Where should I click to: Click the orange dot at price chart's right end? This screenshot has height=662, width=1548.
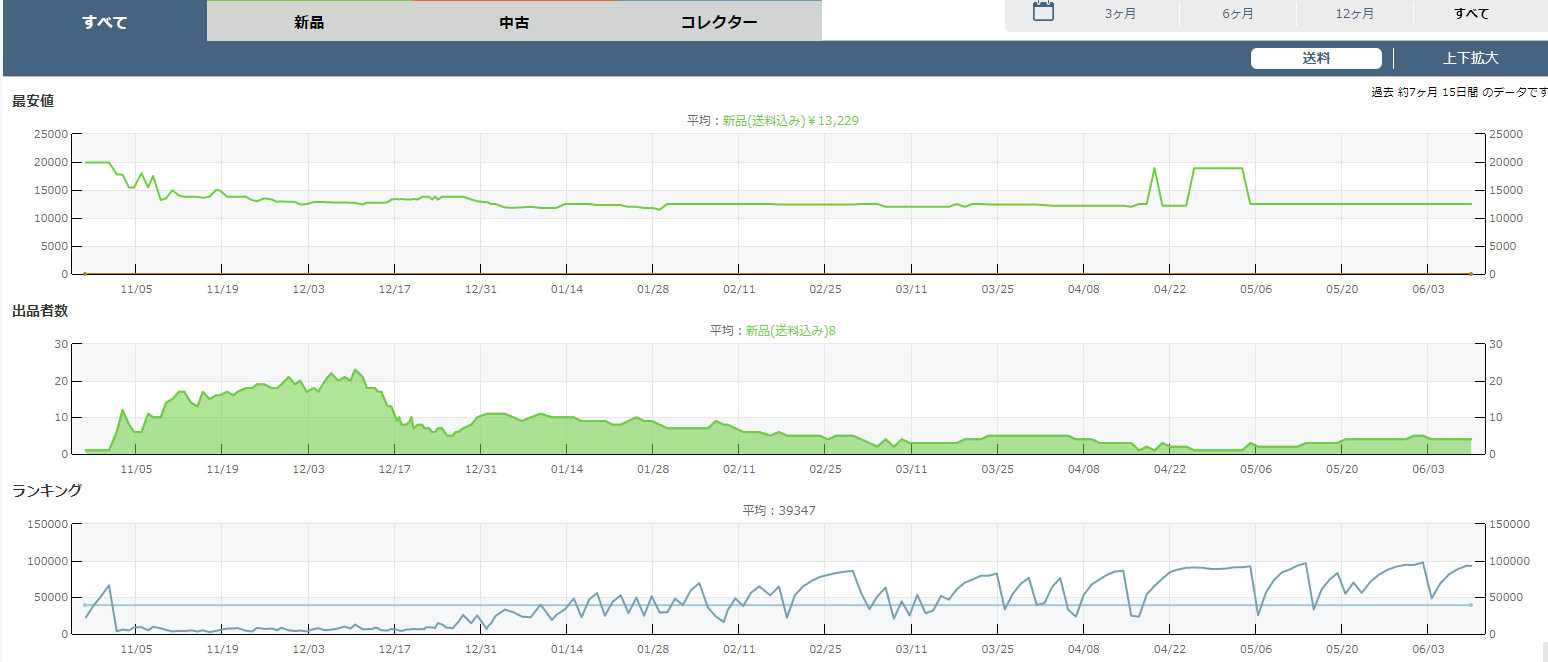(1470, 273)
